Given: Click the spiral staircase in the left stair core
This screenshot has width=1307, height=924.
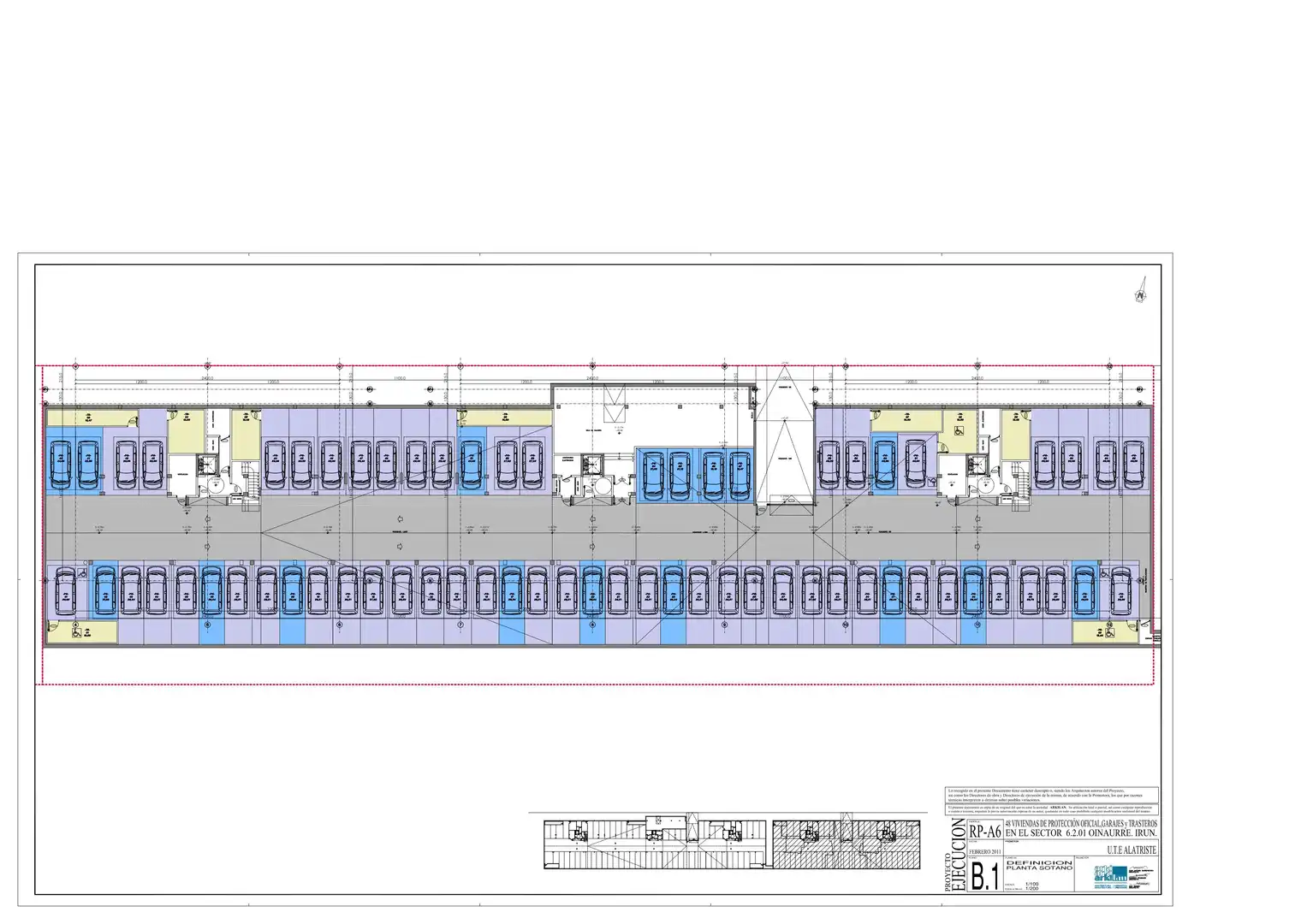Looking at the screenshot, I should (216, 486).
